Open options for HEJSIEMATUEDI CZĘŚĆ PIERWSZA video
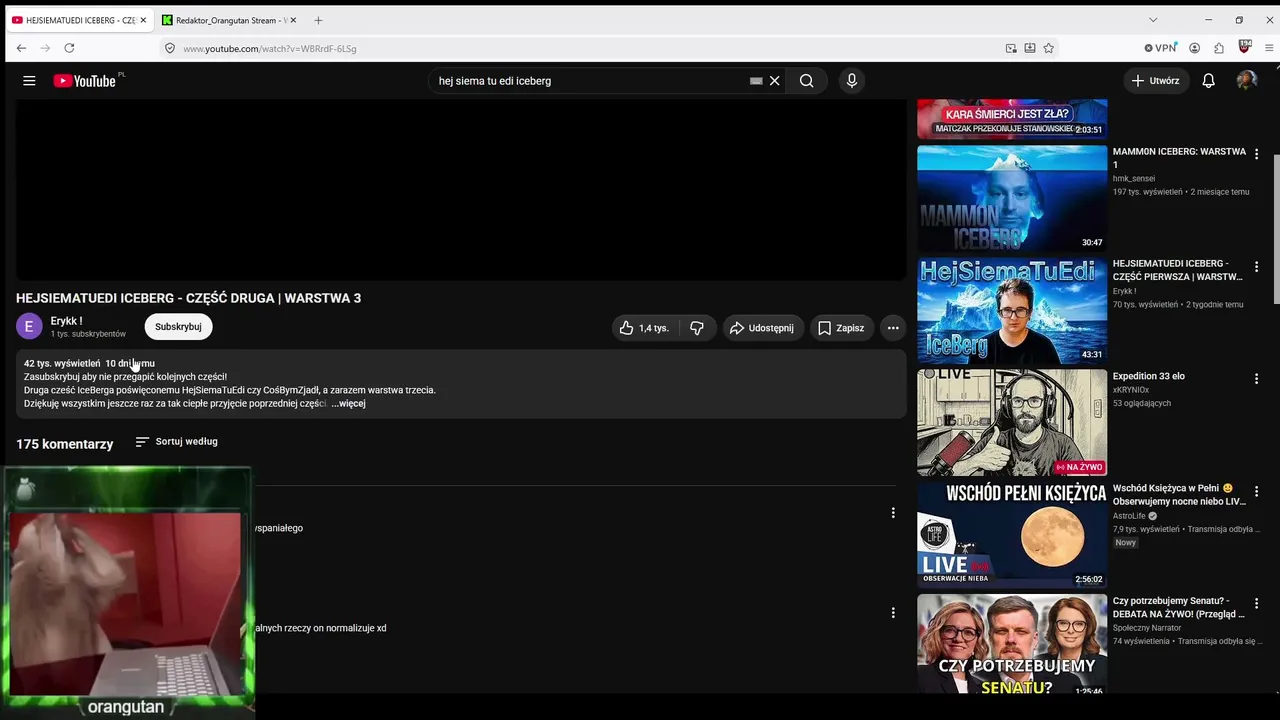The height and width of the screenshot is (720, 1280). (x=1257, y=267)
